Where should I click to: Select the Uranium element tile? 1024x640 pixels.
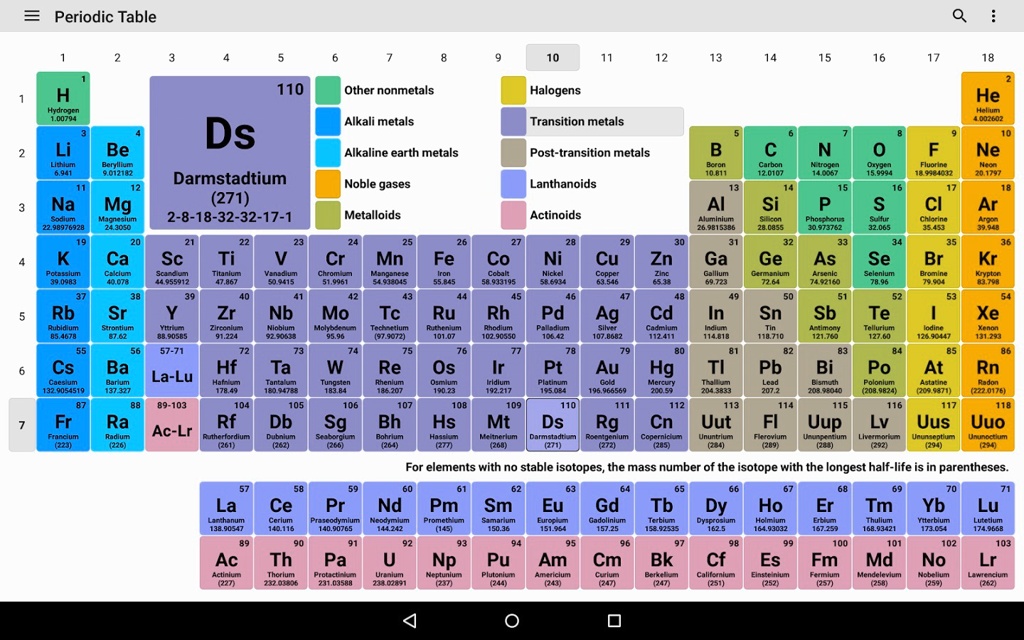coord(389,564)
